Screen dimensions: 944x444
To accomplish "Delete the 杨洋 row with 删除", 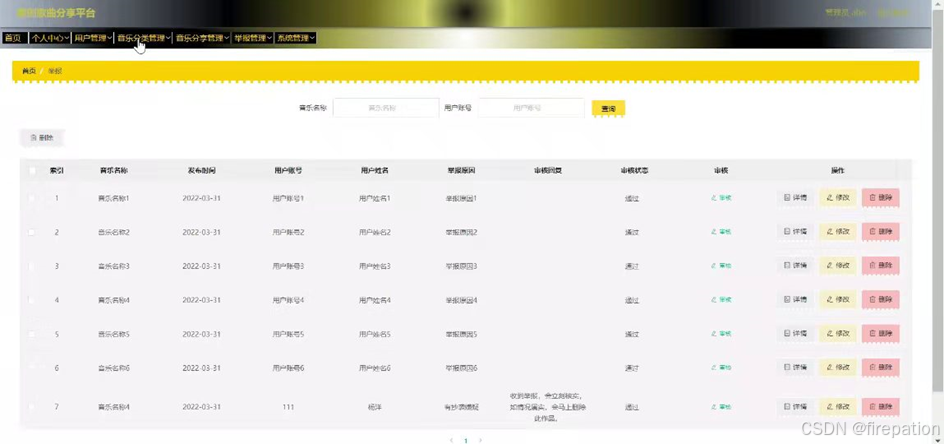I will coord(881,407).
